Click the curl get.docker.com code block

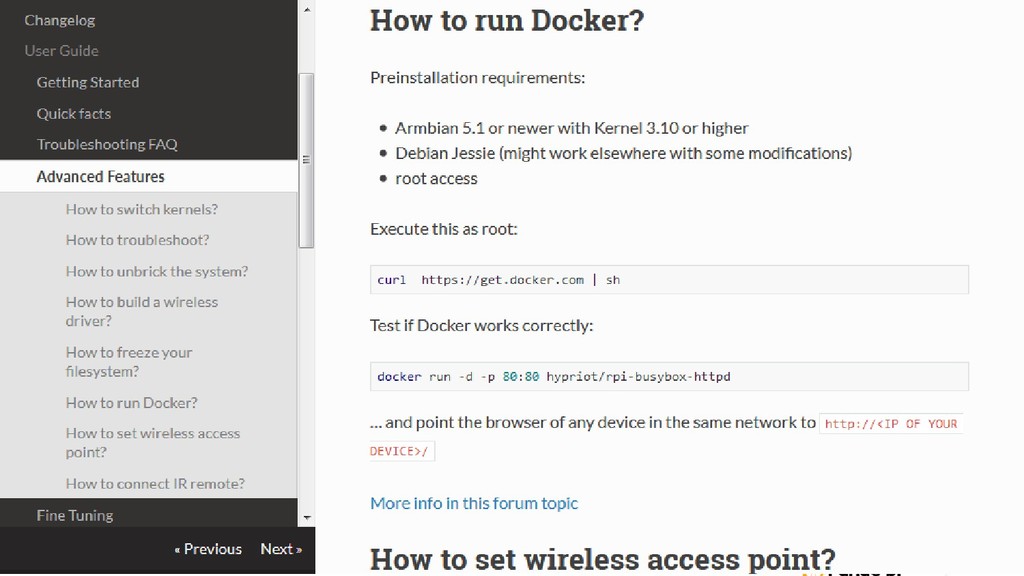669,280
